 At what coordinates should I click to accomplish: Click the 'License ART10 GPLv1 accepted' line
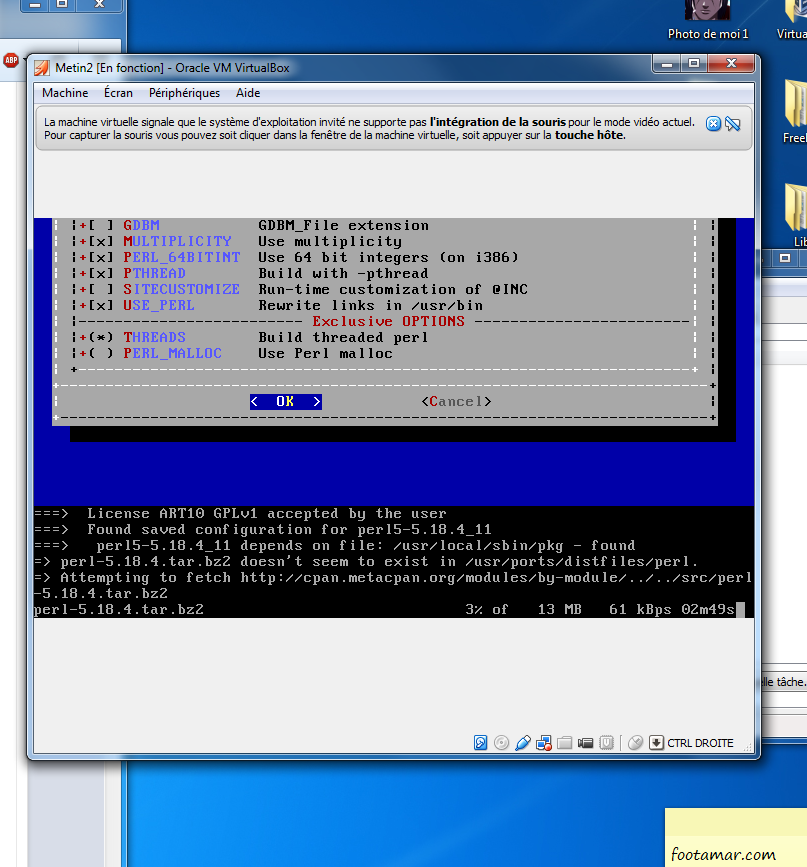[x=240, y=514]
